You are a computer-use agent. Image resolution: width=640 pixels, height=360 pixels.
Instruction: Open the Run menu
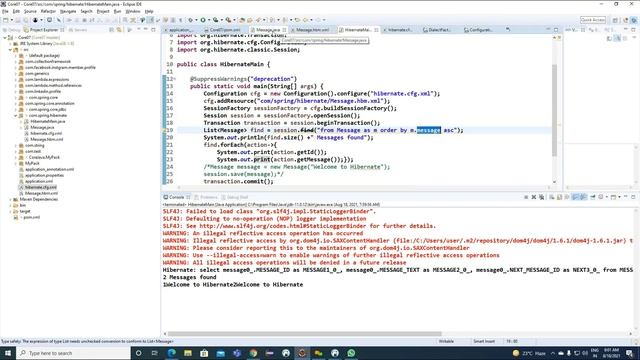coord(118,11)
